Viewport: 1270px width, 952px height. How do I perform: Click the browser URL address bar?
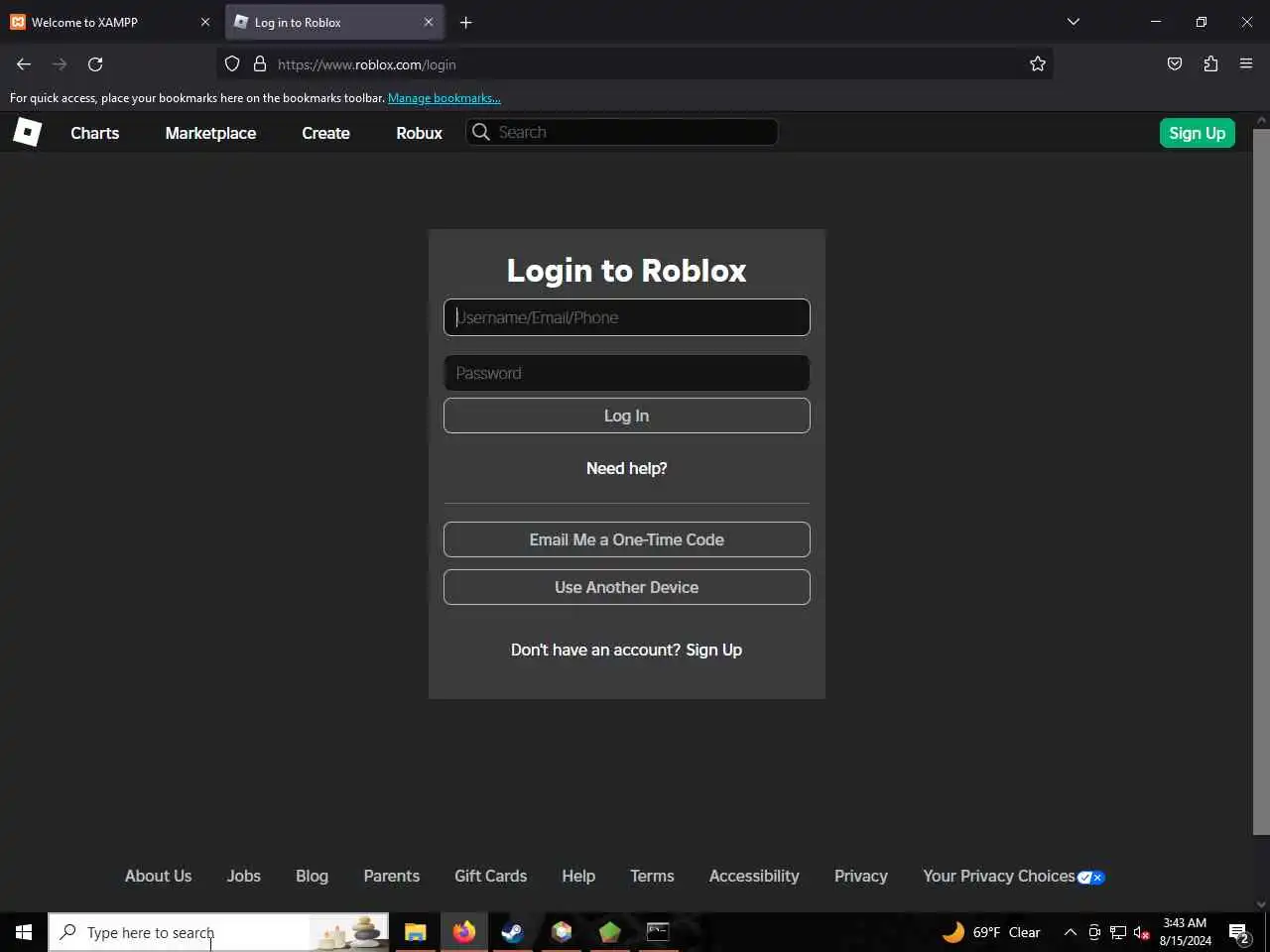pyautogui.click(x=635, y=64)
